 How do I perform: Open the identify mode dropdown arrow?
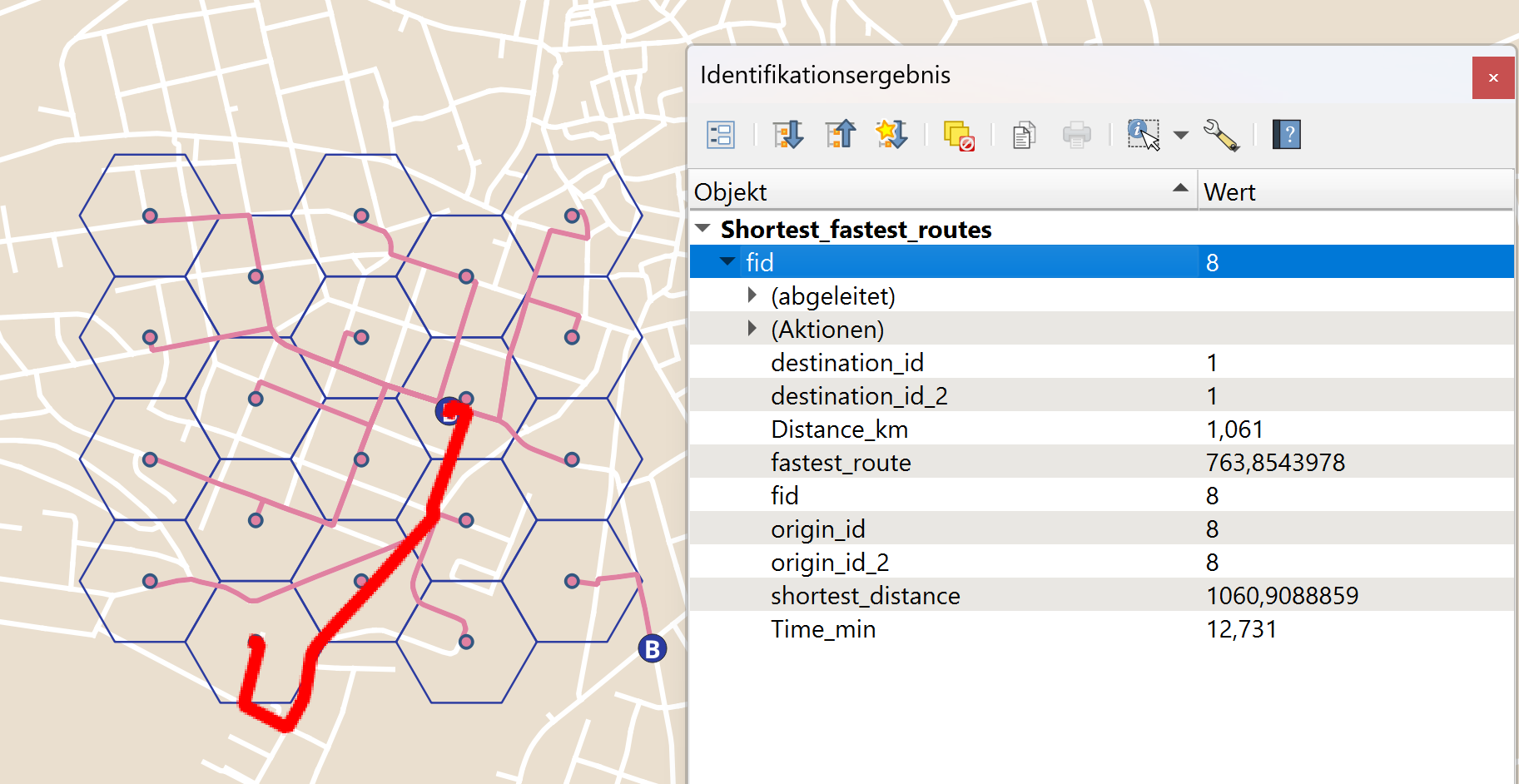click(x=1180, y=135)
